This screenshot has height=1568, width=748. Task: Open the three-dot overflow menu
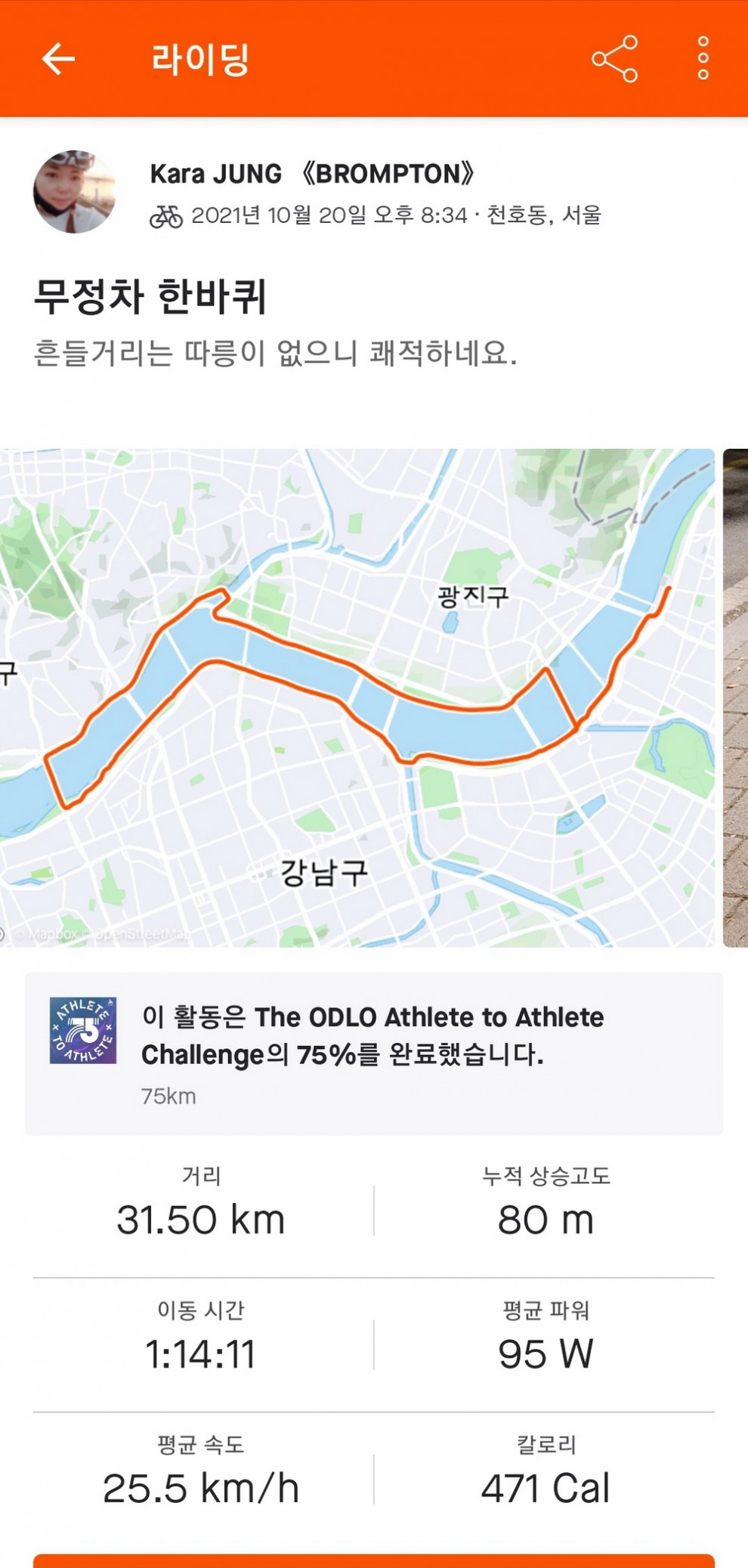pyautogui.click(x=703, y=58)
